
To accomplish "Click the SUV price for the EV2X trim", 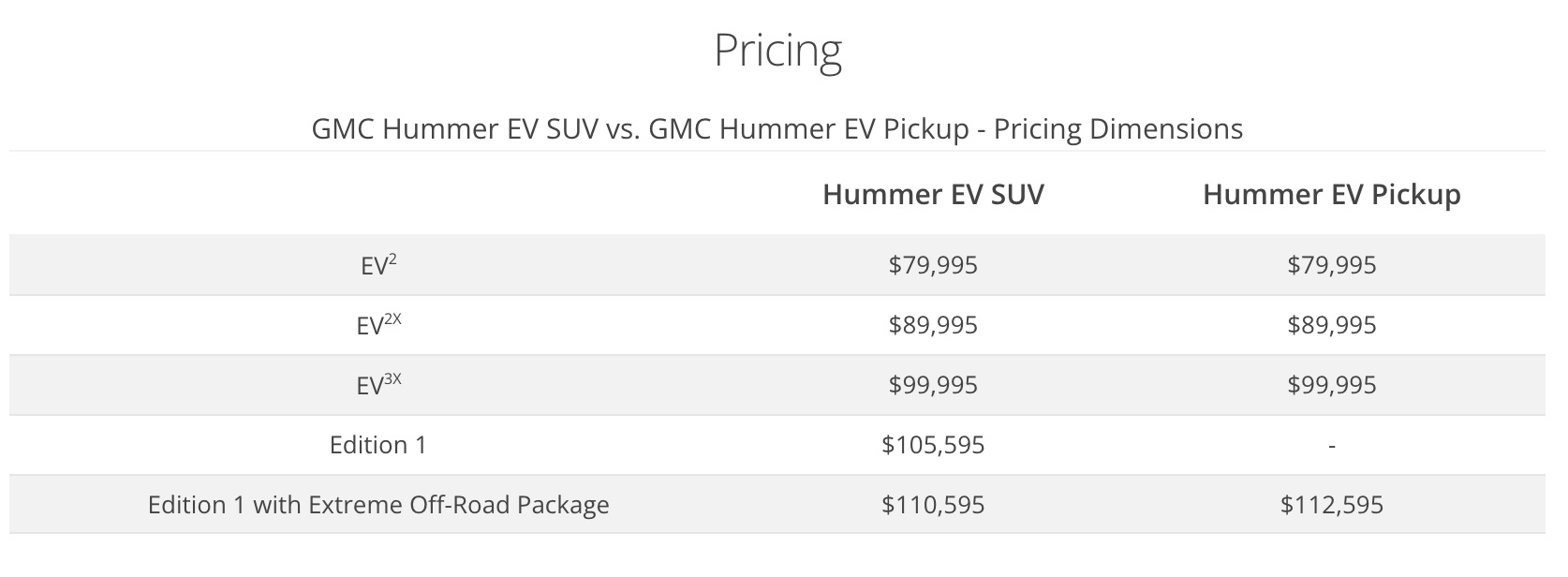I will (933, 325).
